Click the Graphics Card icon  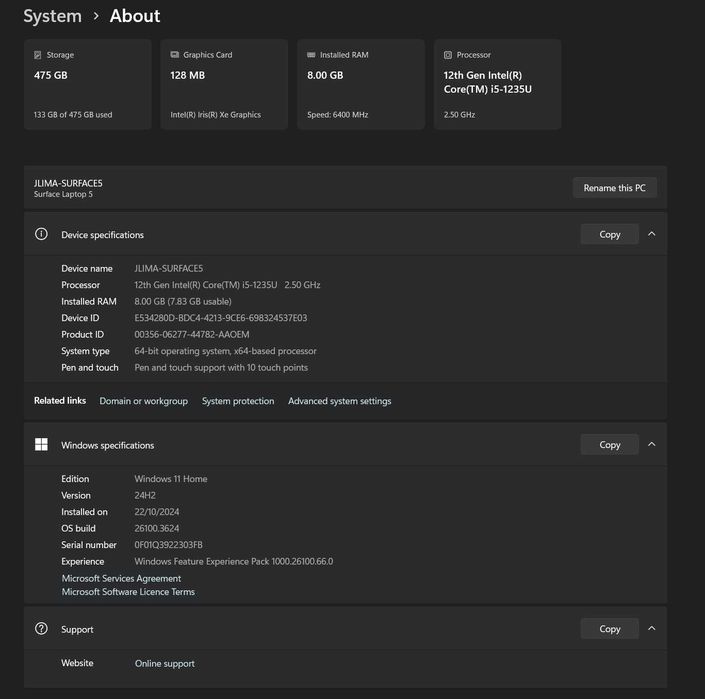[175, 55]
